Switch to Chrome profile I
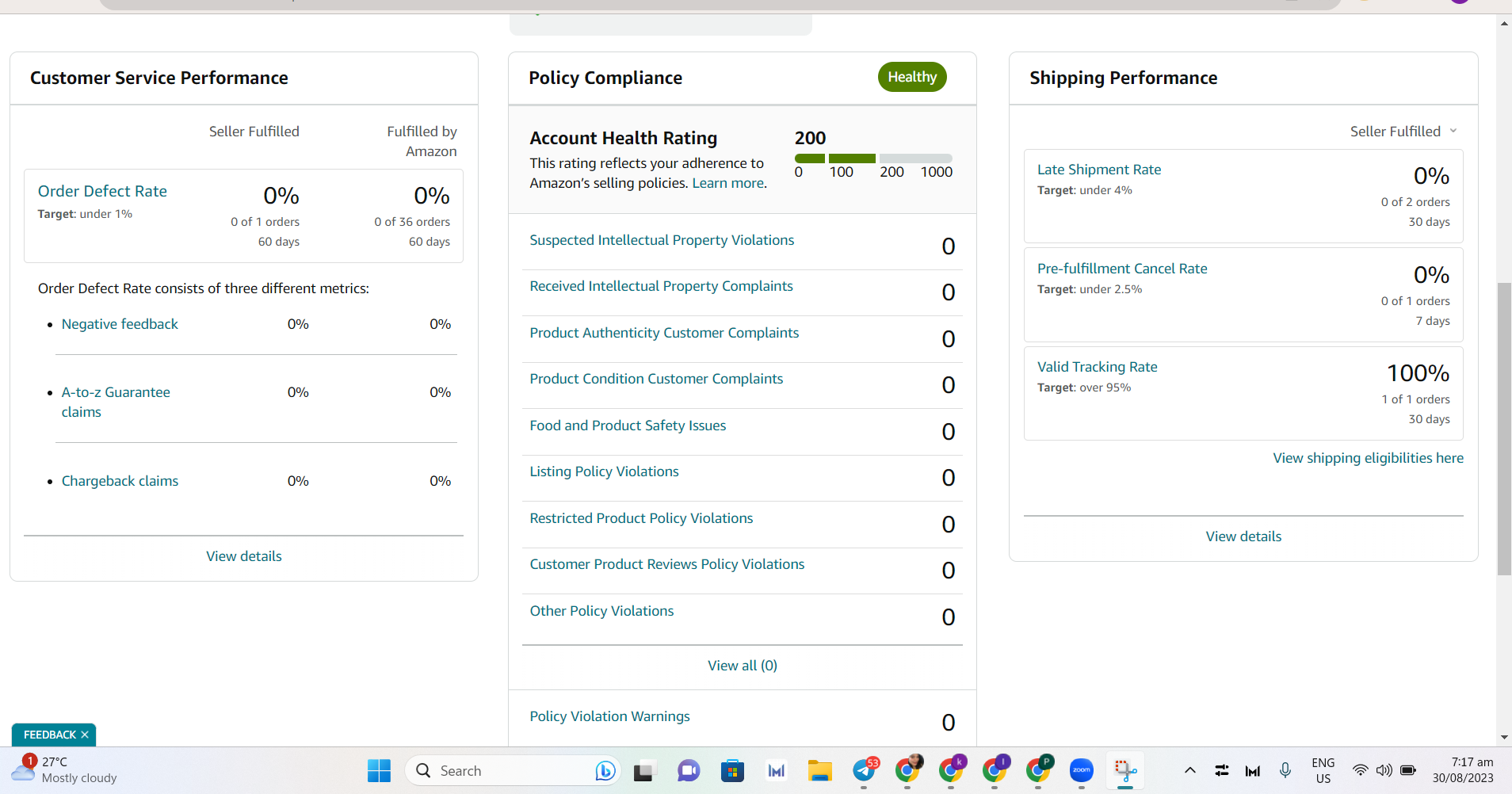The image size is (1512, 794). coord(995,769)
